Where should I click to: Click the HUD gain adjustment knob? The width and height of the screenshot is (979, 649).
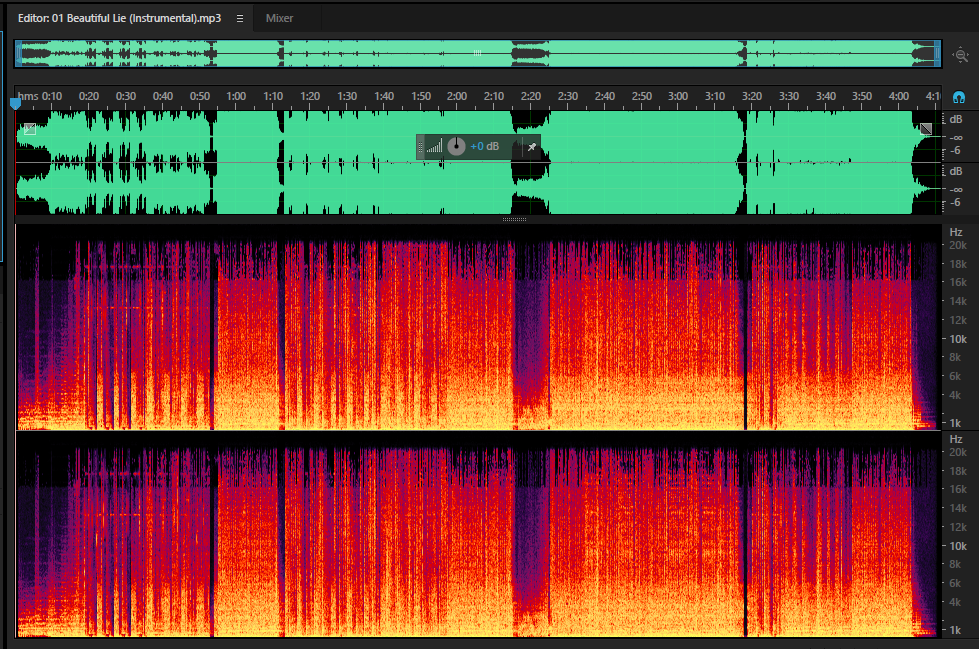pyautogui.click(x=456, y=146)
